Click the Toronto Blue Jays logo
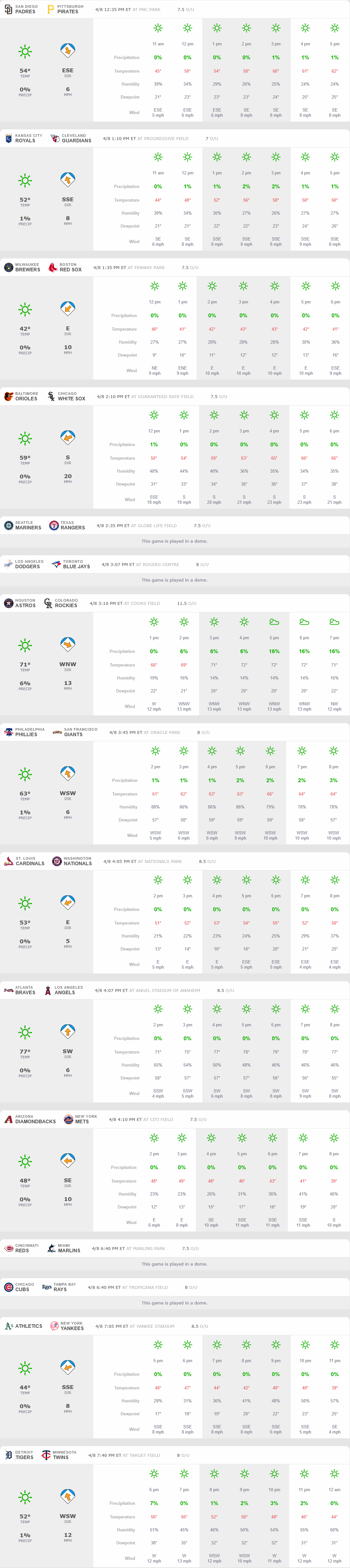The height and width of the screenshot is (1568, 350). pos(56,564)
